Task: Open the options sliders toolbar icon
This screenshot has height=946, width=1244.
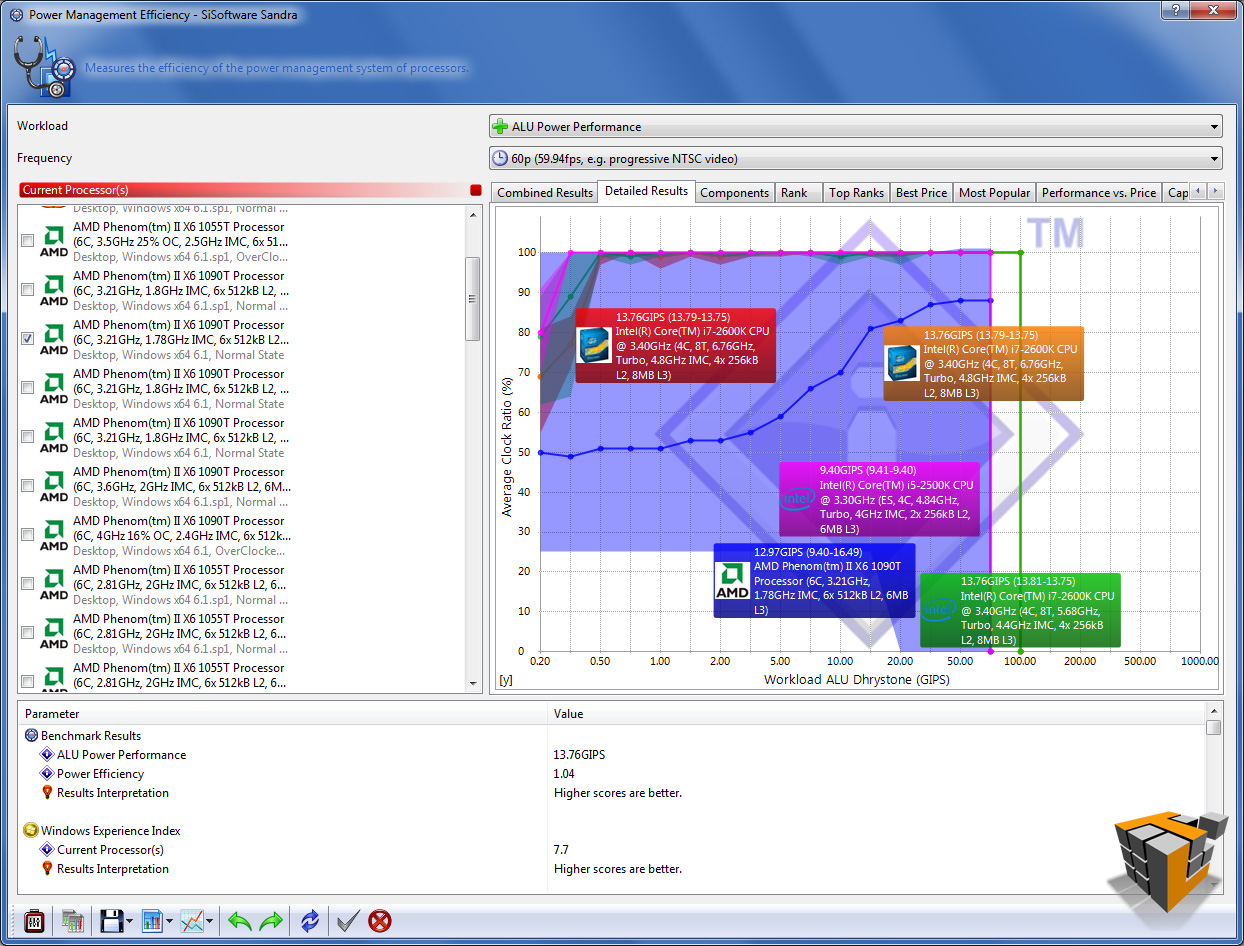Action: [x=33, y=921]
